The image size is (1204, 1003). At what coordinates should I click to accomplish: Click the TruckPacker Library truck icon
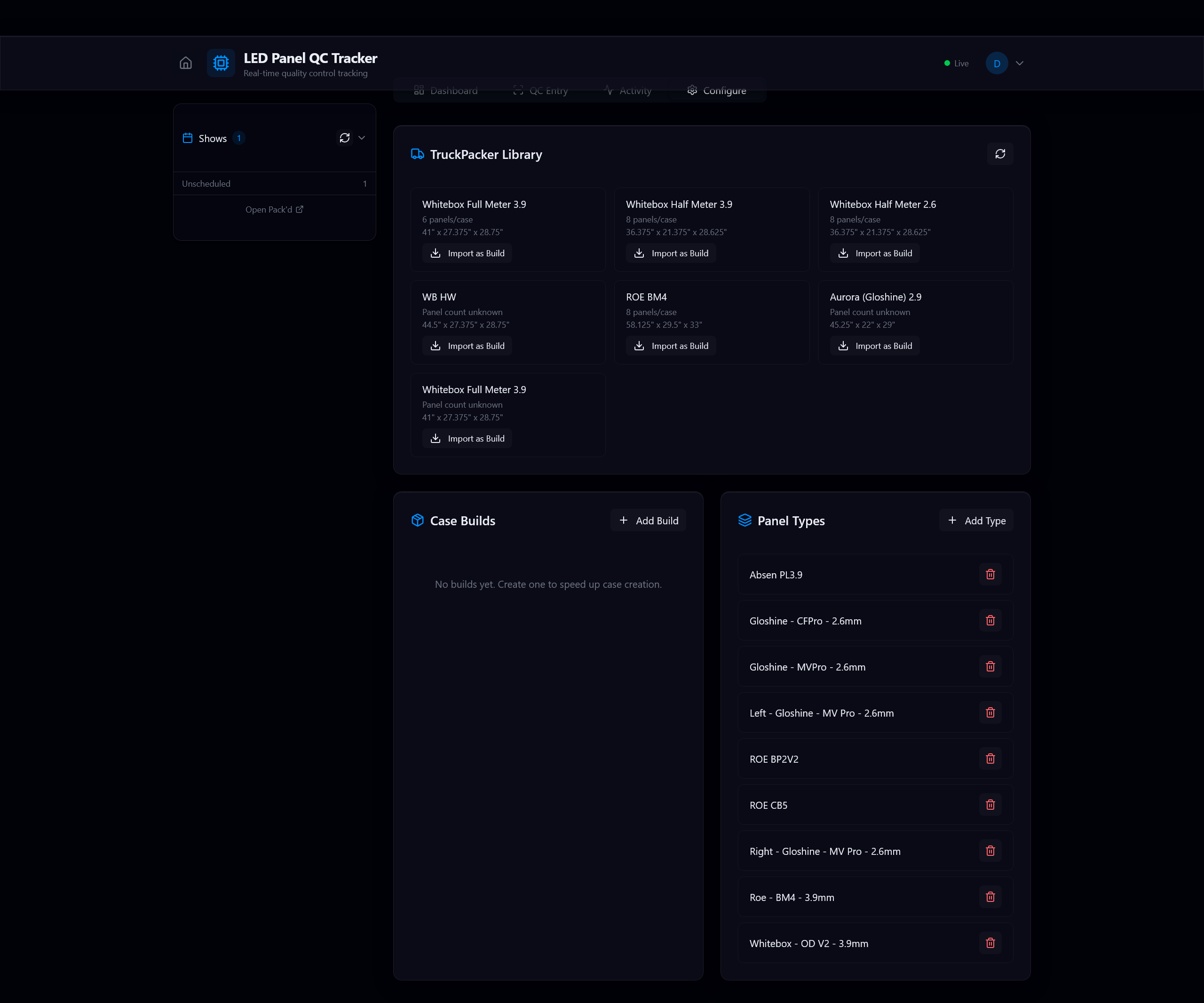click(x=417, y=154)
